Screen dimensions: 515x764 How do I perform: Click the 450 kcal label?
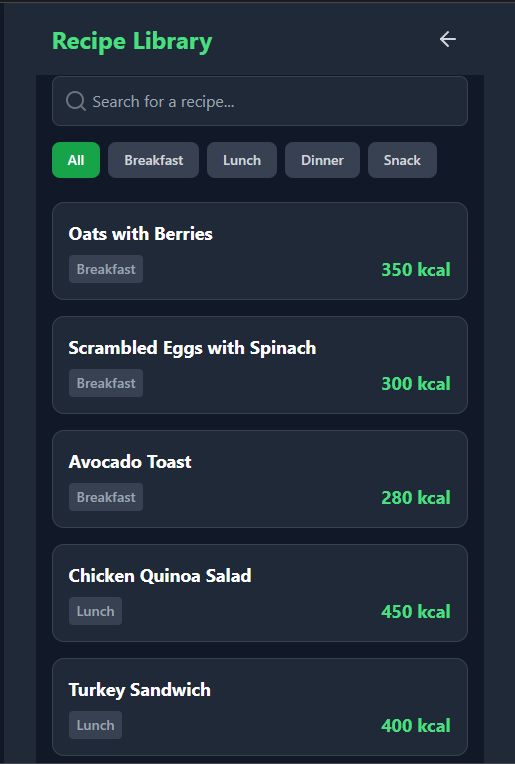point(416,611)
